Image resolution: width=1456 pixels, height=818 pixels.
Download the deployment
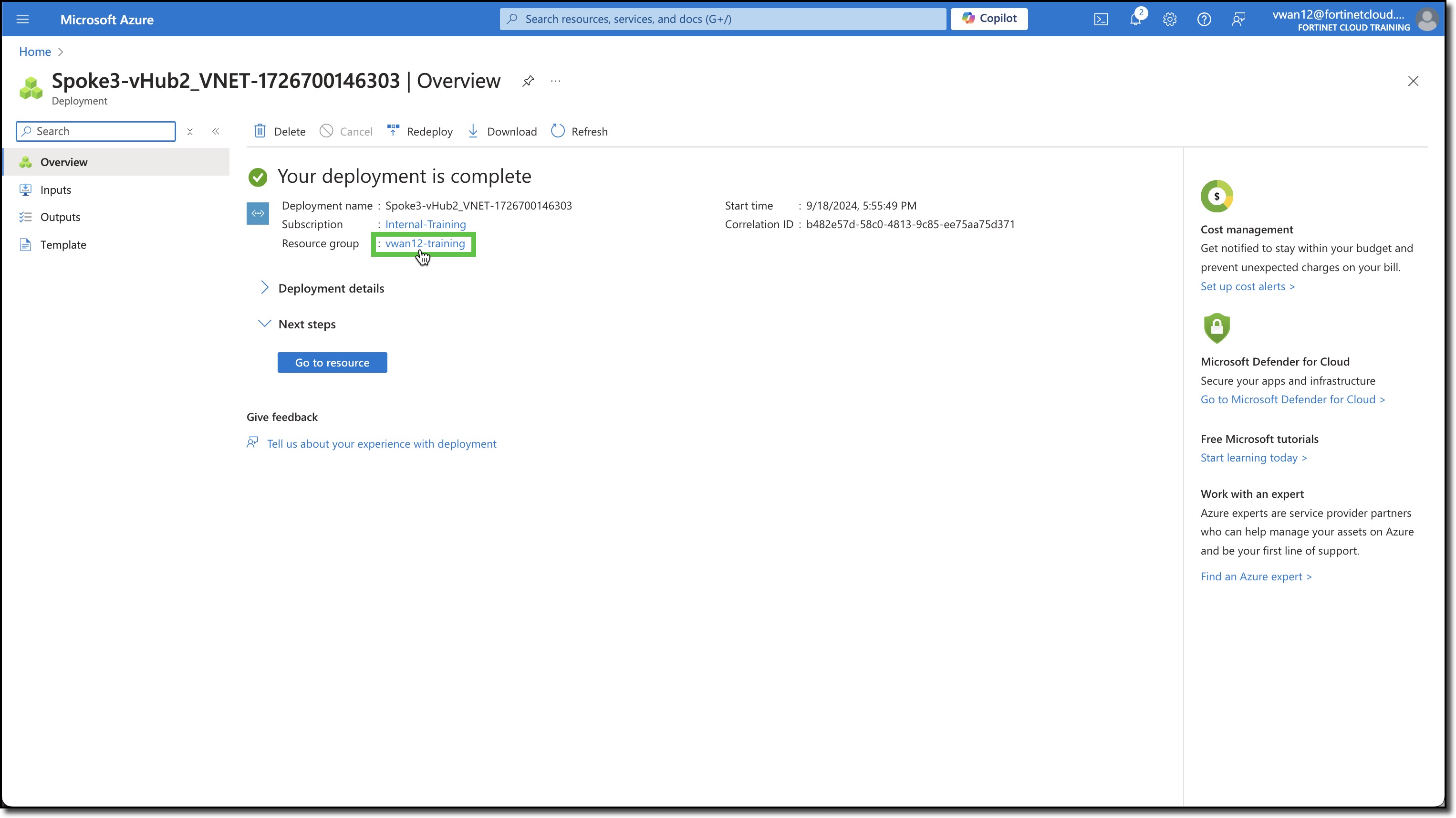[x=502, y=132]
